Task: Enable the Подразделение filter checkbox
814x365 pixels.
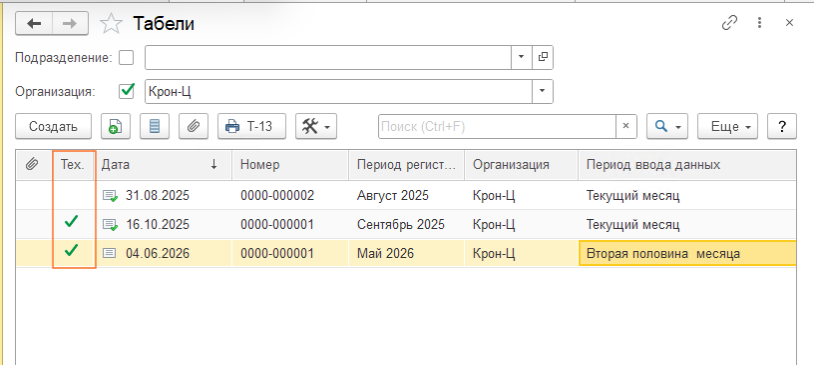Action: [x=126, y=58]
